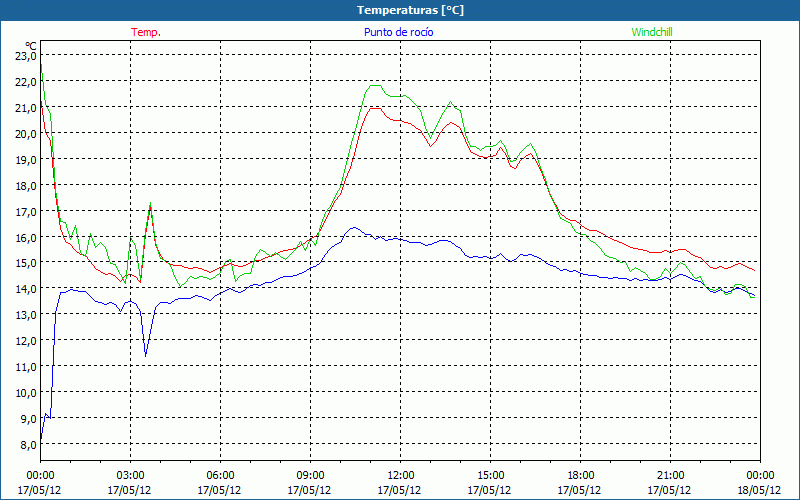
Task: Click the 'Temperaturas [°C]' chart title
Action: (410, 10)
